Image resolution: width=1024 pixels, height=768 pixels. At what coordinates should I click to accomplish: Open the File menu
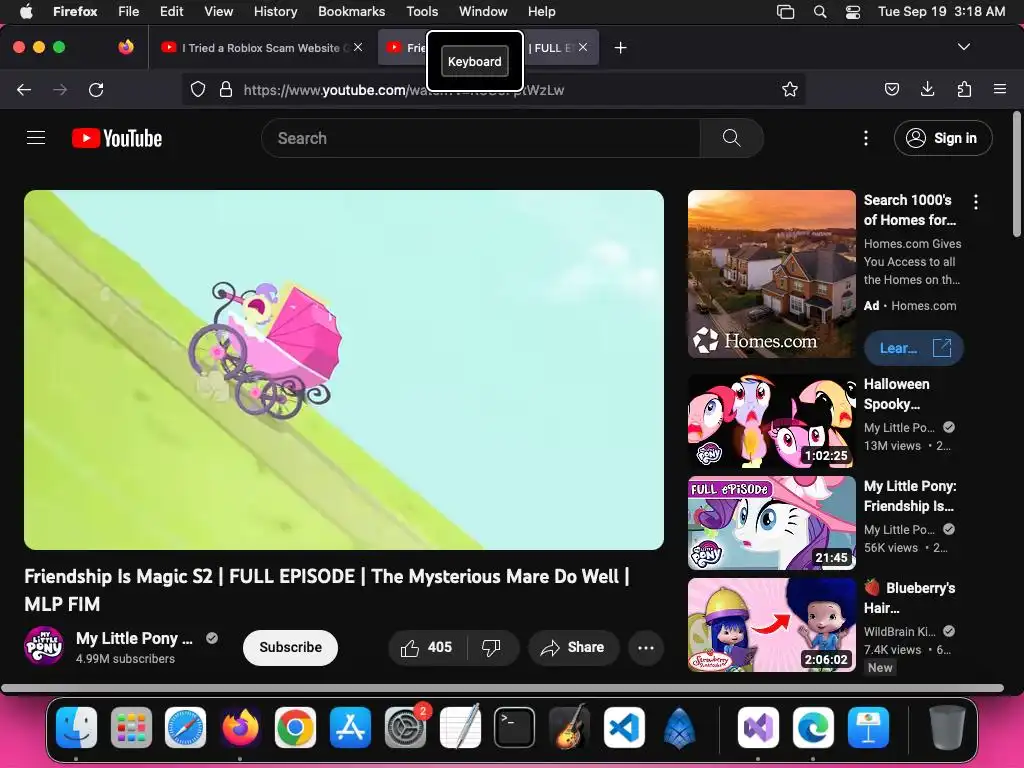click(129, 12)
